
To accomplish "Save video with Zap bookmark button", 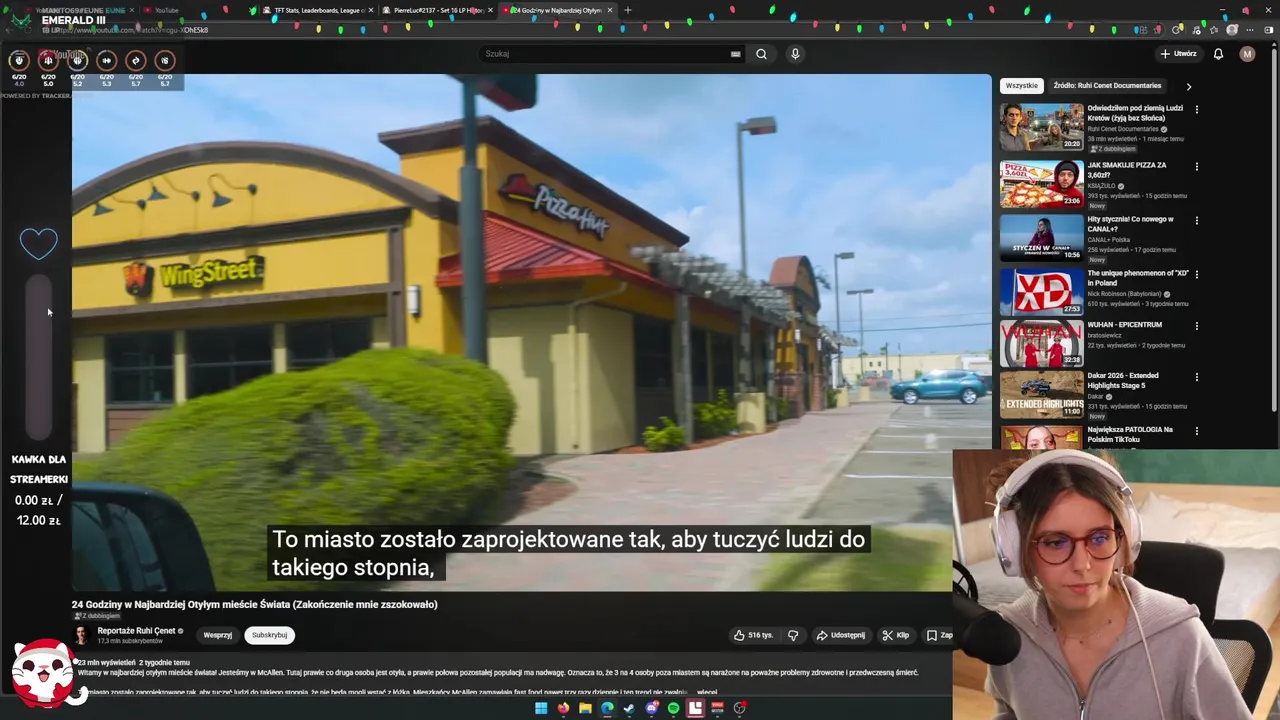I will (938, 635).
